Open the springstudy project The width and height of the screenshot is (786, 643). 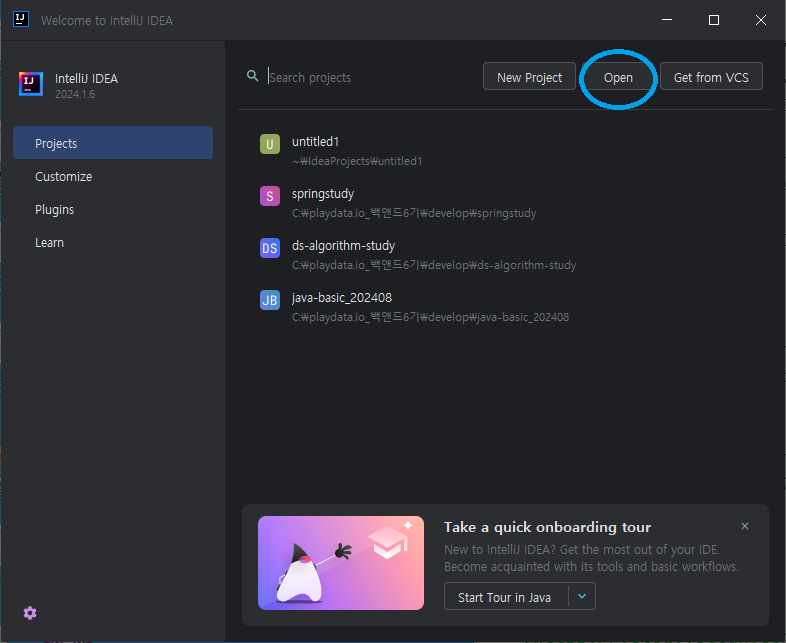click(x=505, y=203)
